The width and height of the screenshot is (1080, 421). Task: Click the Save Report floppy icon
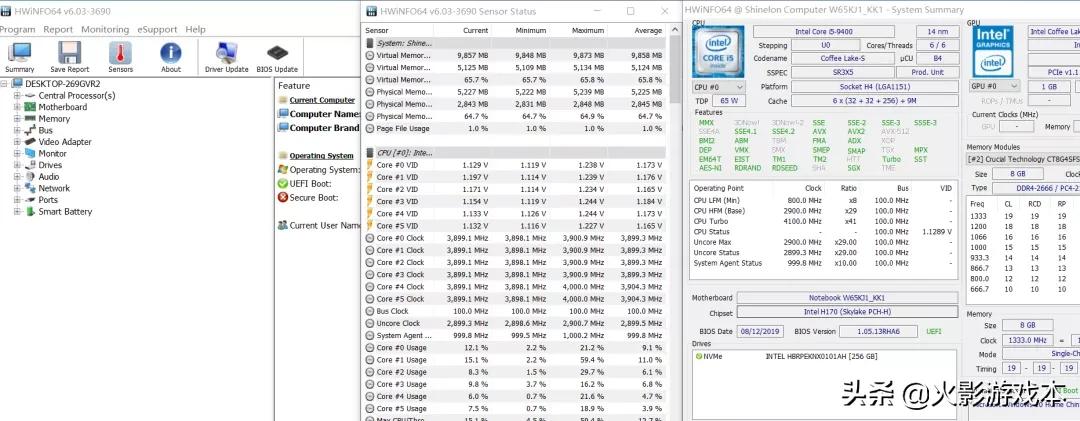pos(70,57)
